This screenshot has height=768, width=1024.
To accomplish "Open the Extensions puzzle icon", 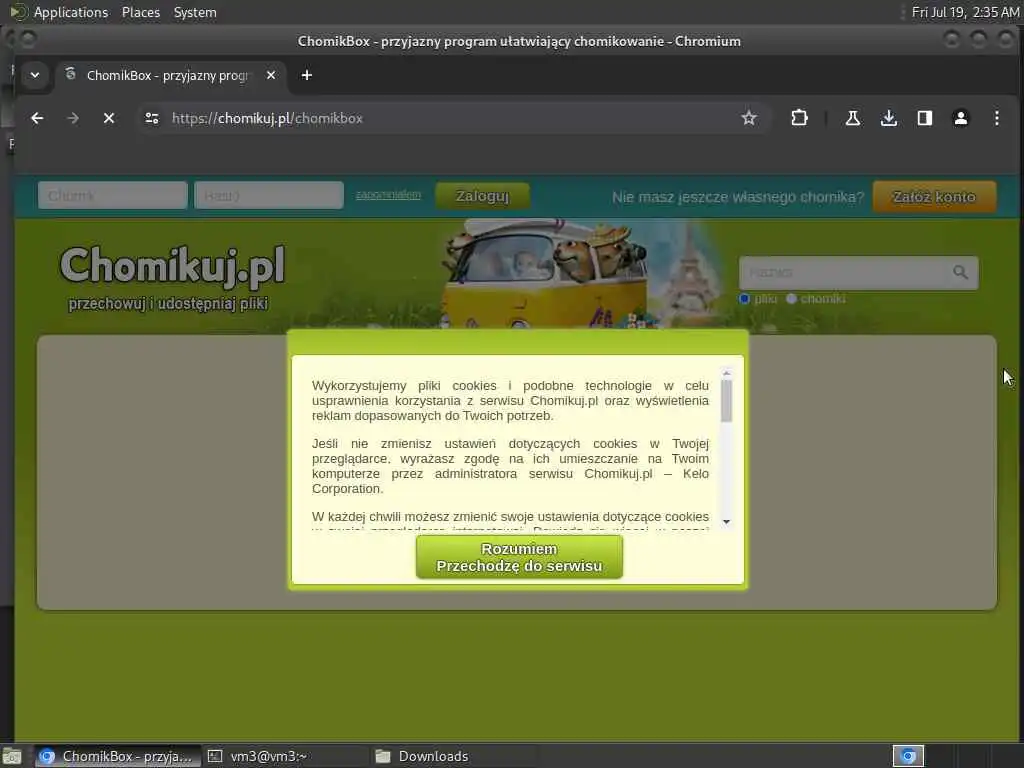I will tap(799, 118).
